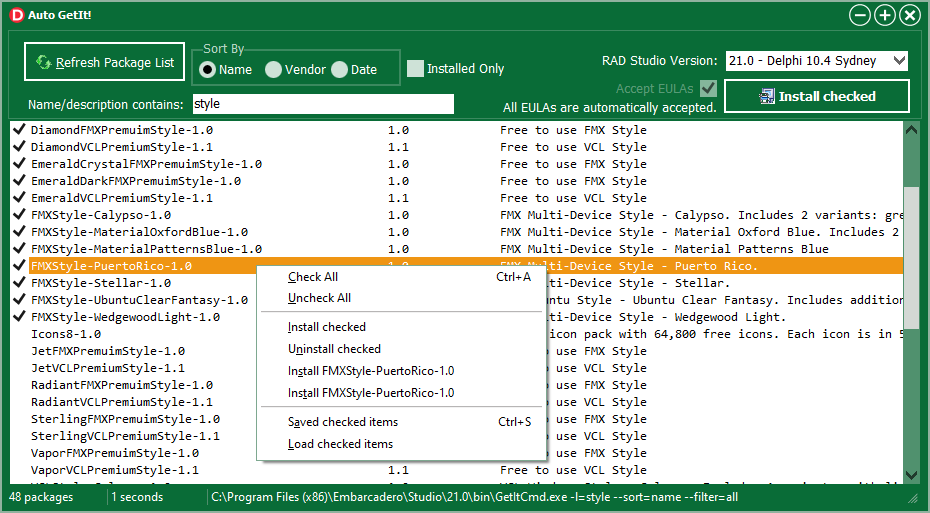Click first Install FMXStyle-PuertoRico-1.0 menu entry
Screen dimensions: 930x513
pyautogui.click(x=402, y=371)
